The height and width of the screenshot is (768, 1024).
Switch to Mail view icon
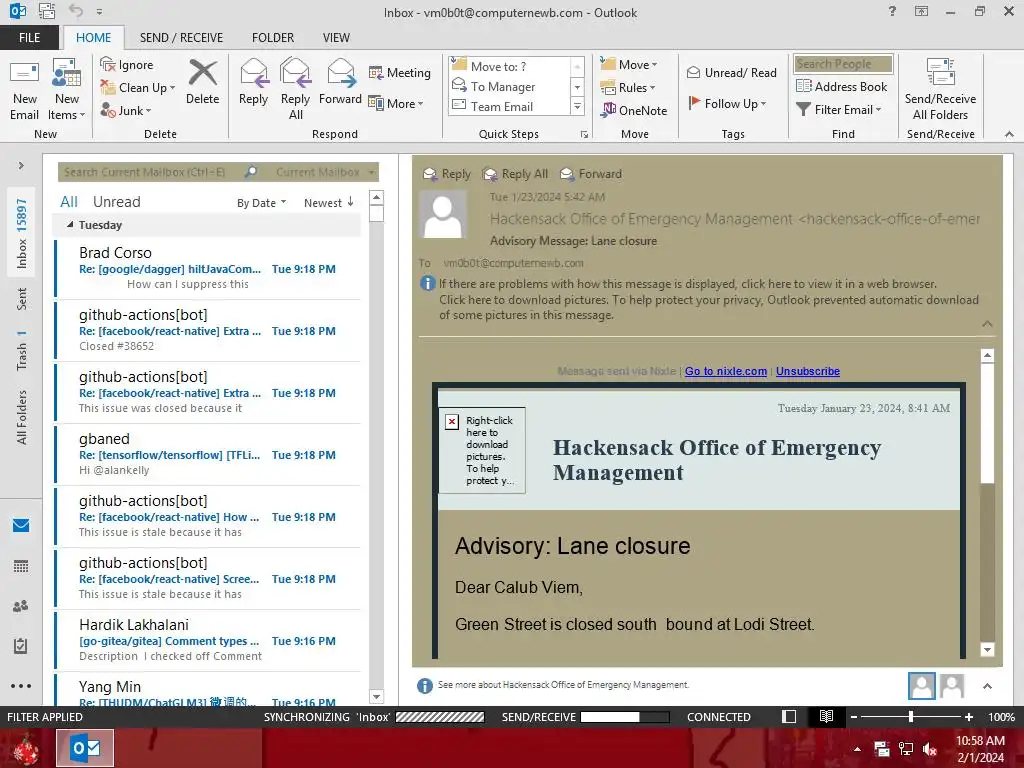pyautogui.click(x=21, y=525)
